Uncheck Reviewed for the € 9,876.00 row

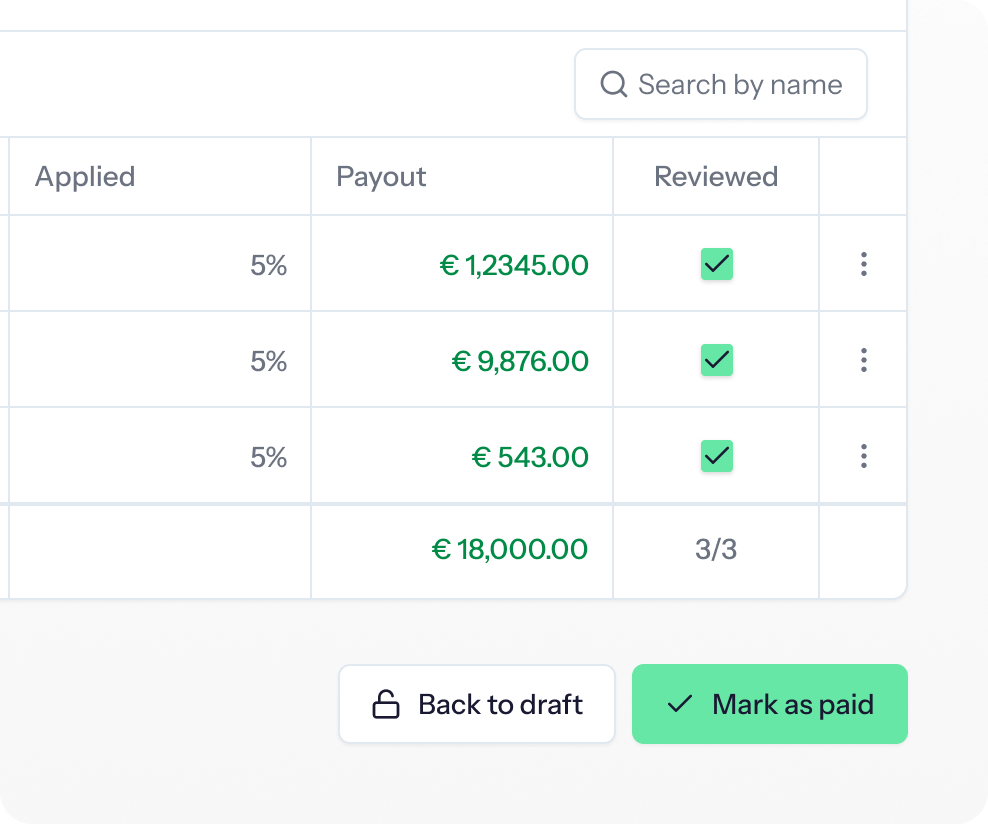(x=716, y=360)
